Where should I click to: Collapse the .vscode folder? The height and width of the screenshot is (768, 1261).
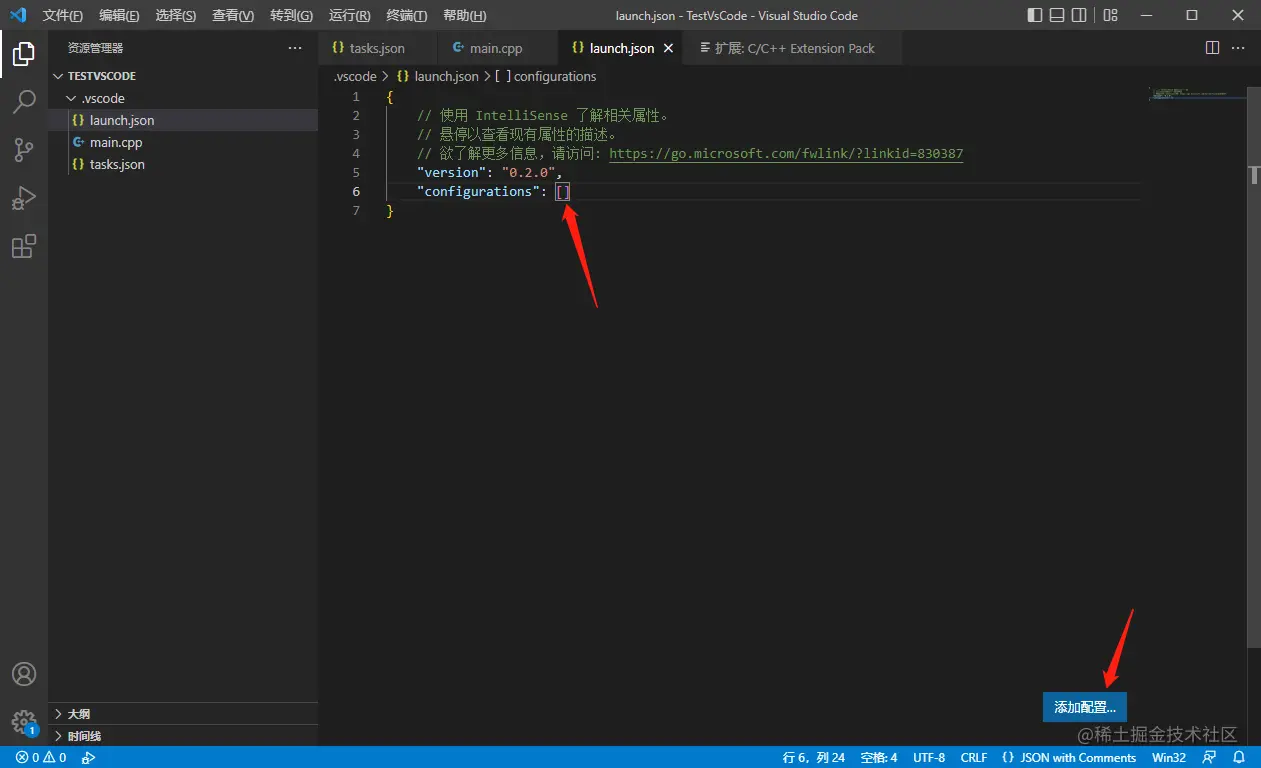point(70,98)
